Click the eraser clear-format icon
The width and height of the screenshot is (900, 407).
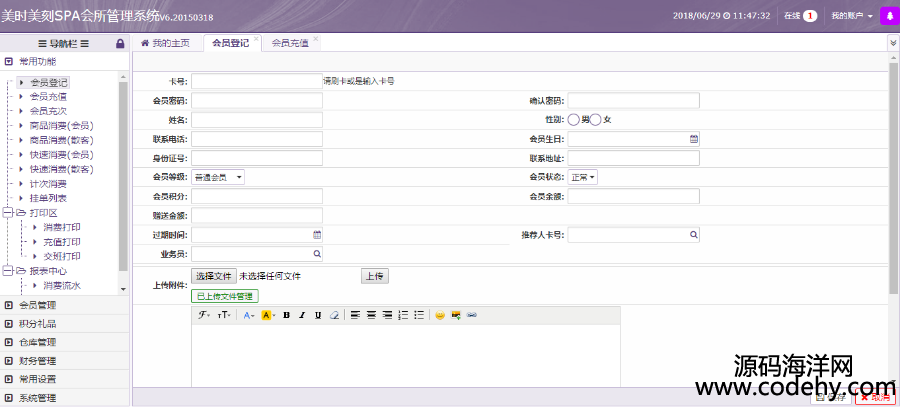click(x=334, y=315)
